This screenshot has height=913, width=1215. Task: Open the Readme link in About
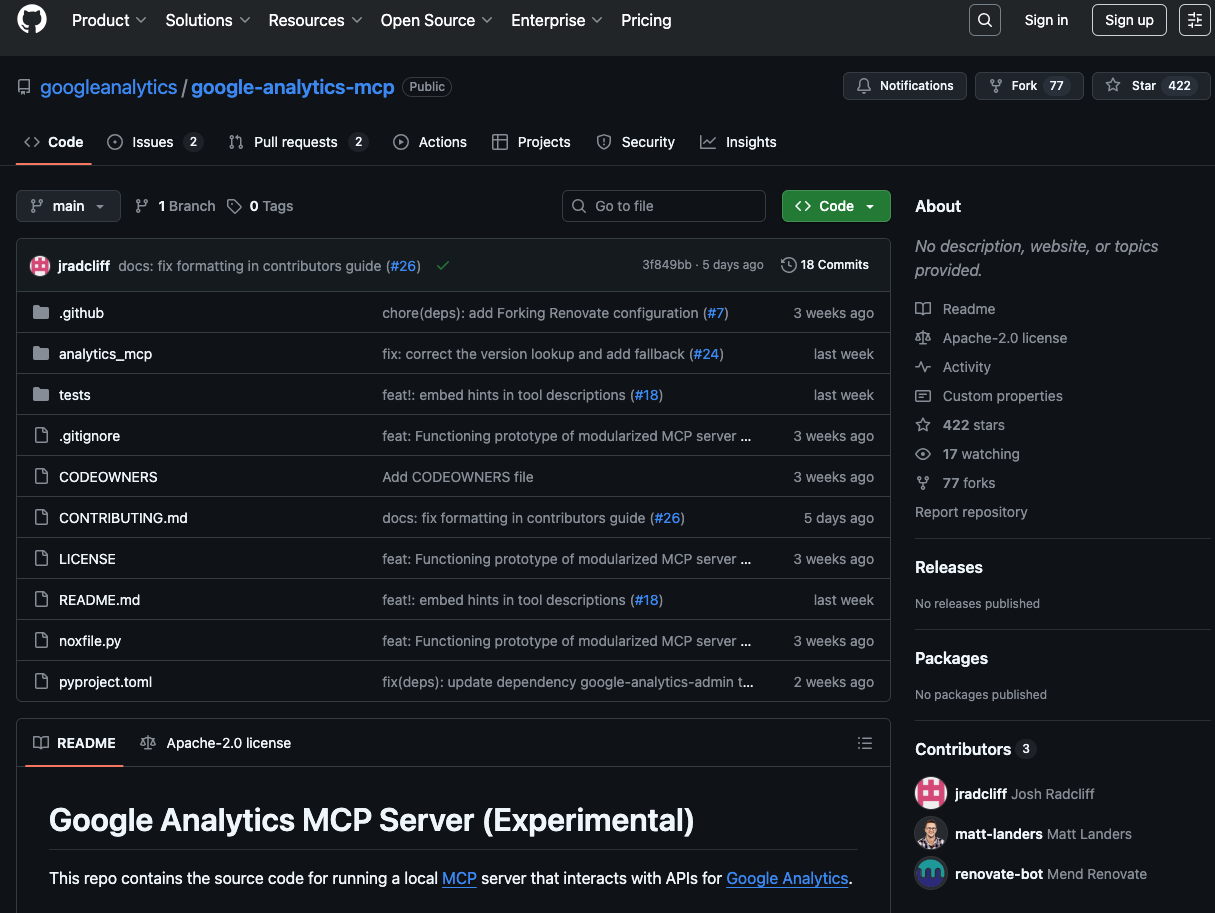click(x=955, y=309)
